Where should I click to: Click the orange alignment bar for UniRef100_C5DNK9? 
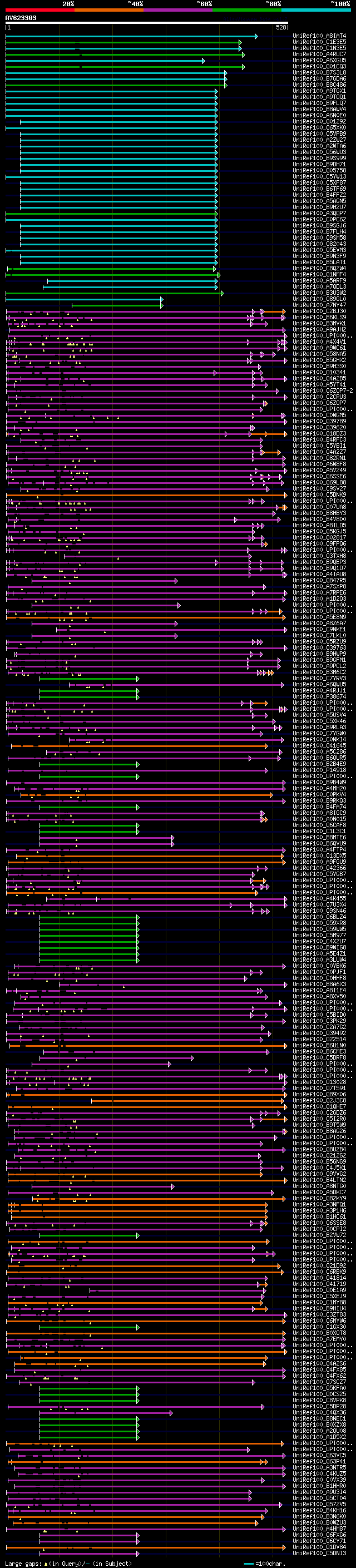[x=146, y=495]
